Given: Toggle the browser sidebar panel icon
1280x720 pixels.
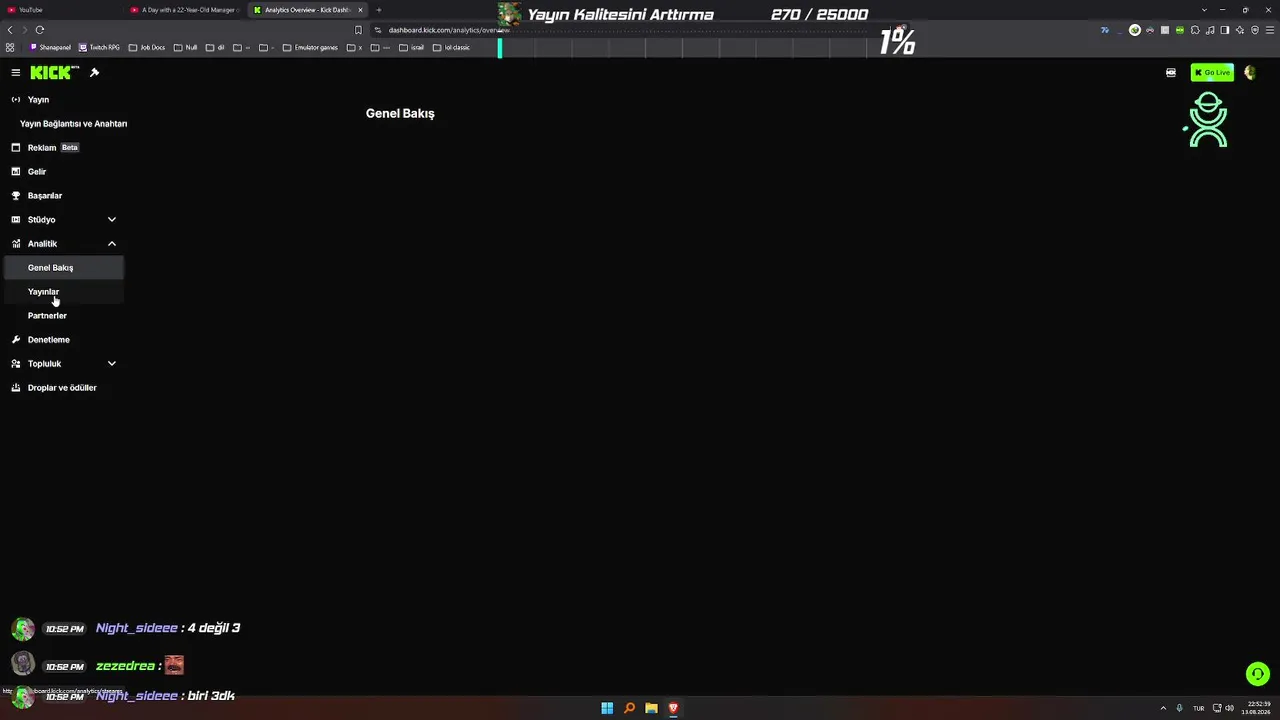Looking at the screenshot, I should coord(1225,30).
